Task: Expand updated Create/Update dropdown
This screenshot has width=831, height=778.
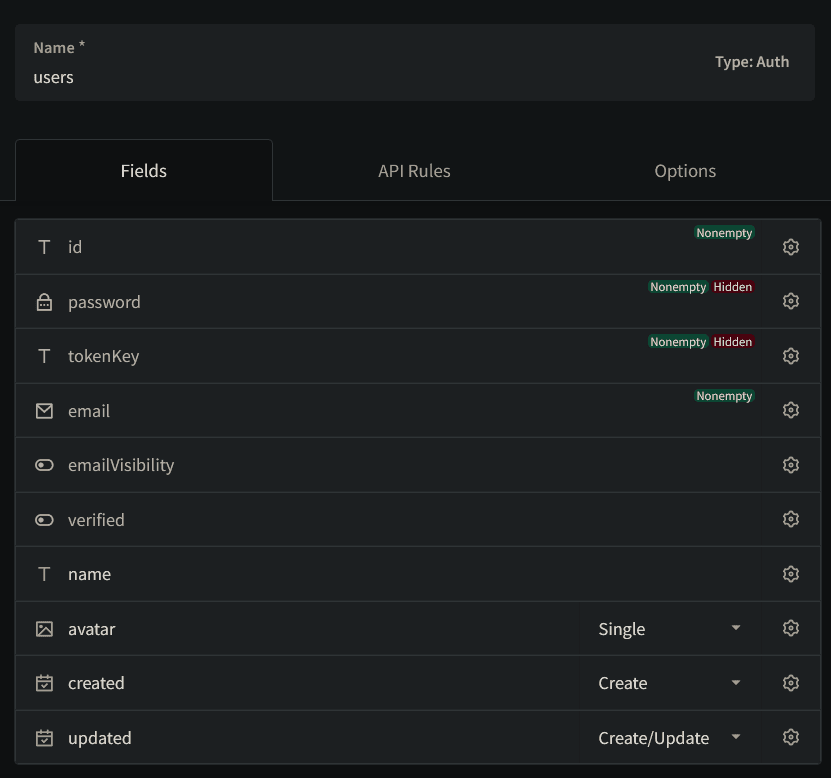Action: pos(669,738)
